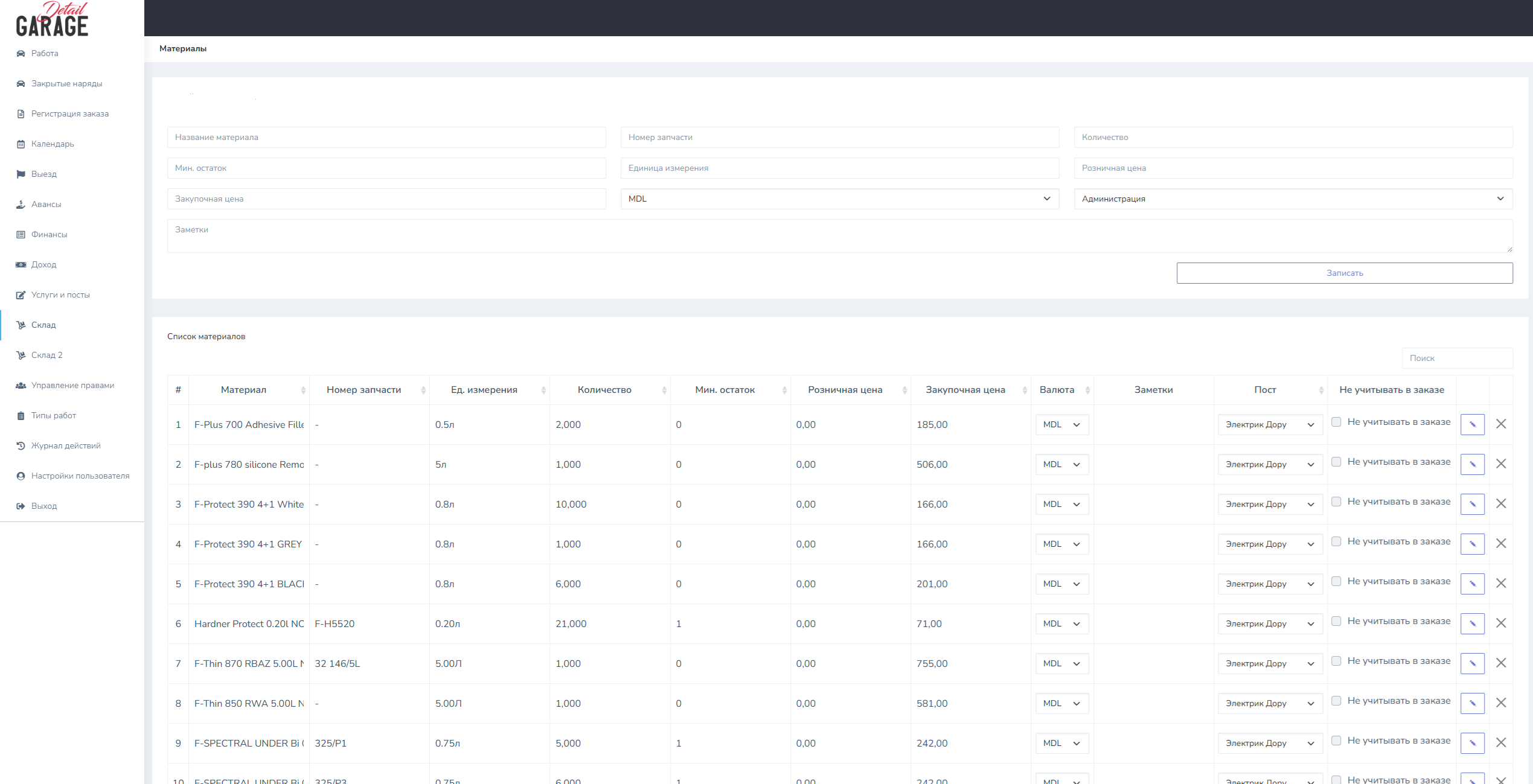Sort table by Материал column arrows
This screenshot has width=1533, height=784.
pos(303,390)
